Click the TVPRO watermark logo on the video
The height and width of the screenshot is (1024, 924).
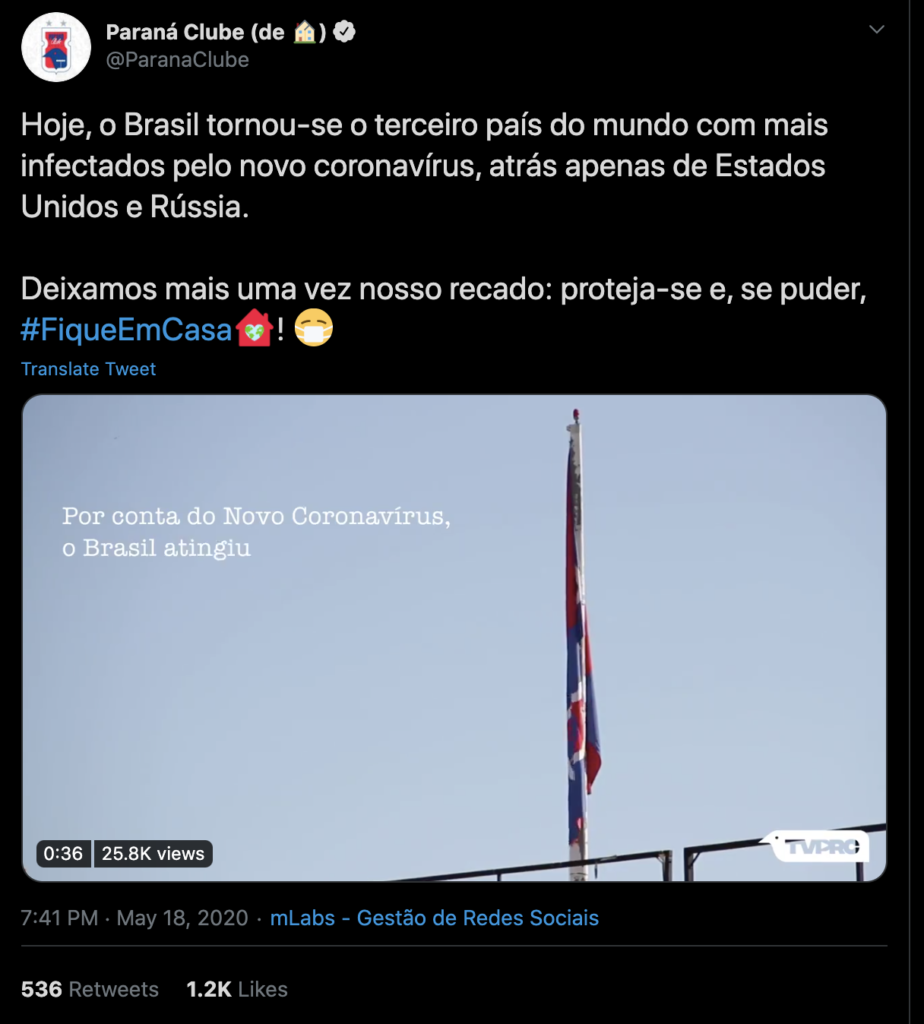tap(820, 846)
